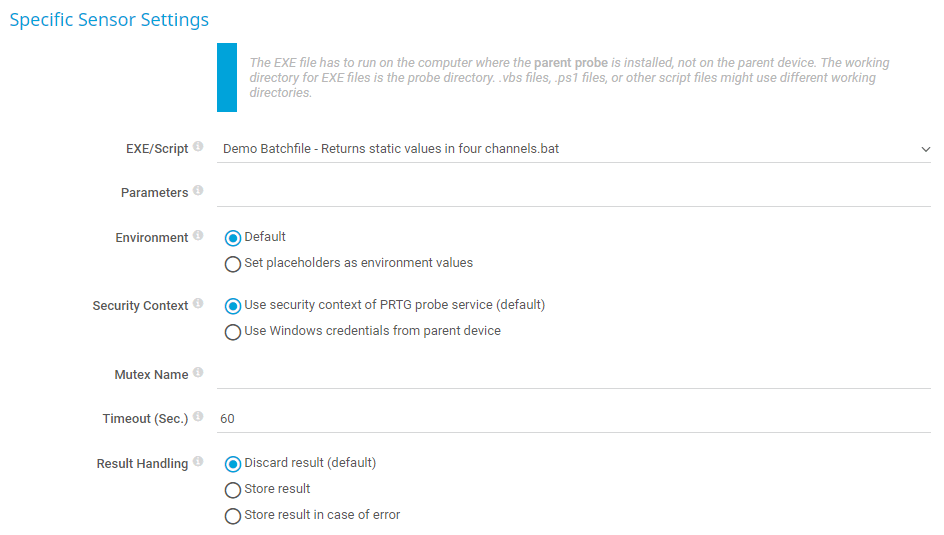Click the info icon next to Parameters
The height and width of the screenshot is (535, 944).
[198, 191]
